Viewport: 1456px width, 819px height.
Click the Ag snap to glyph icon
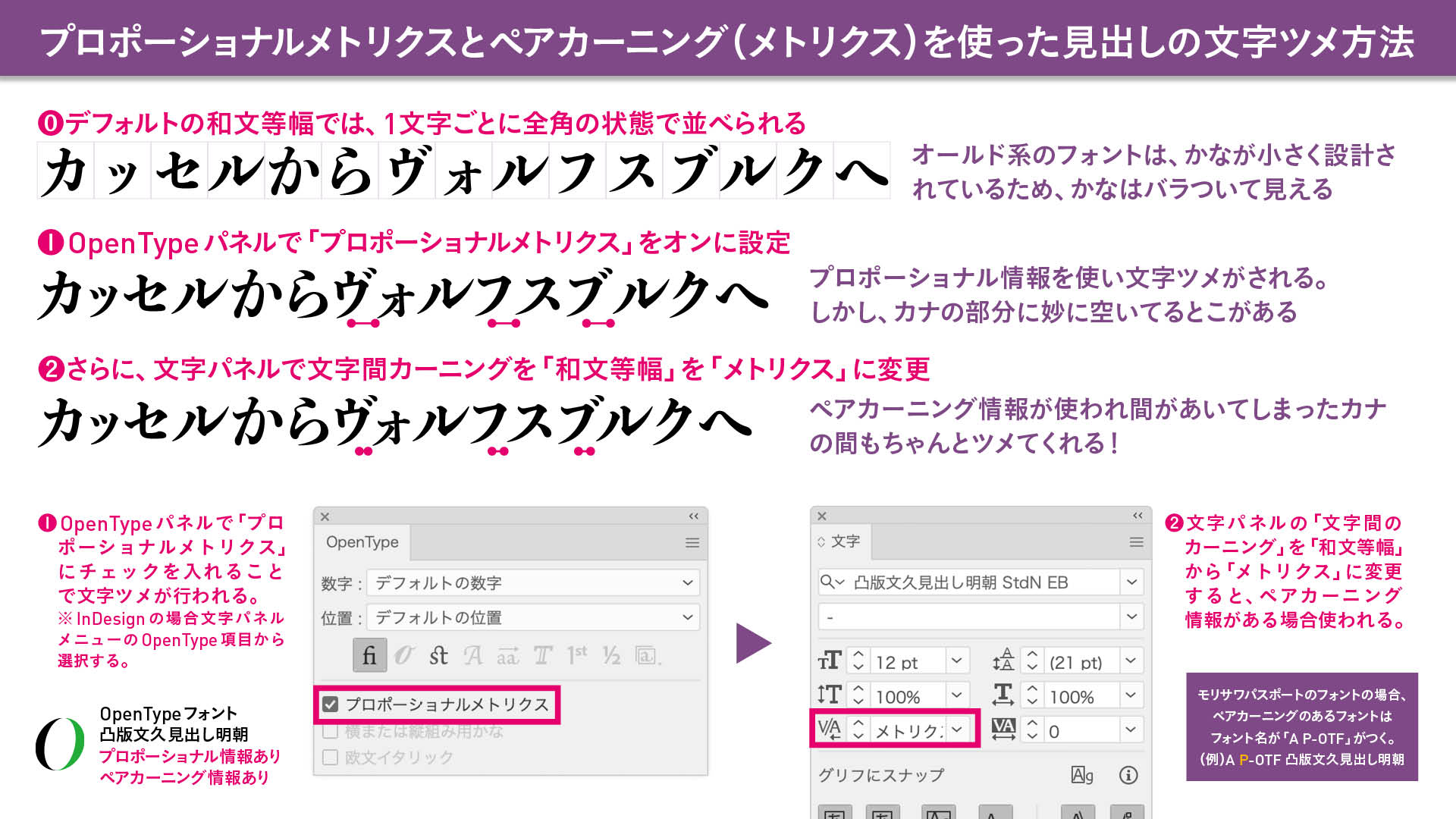[x=1081, y=775]
